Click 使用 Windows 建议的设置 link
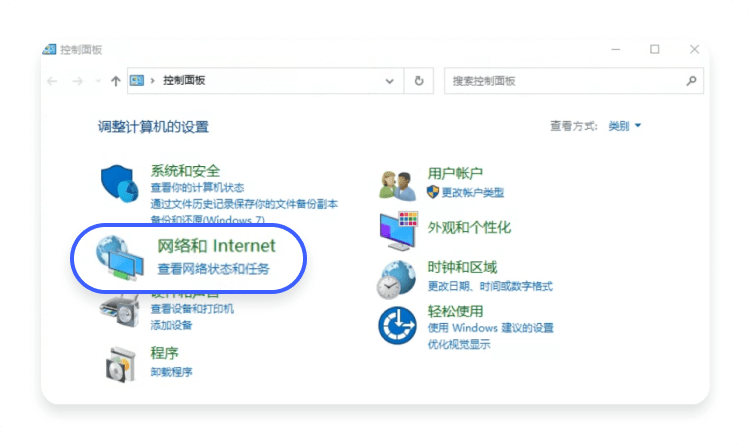 tap(490, 328)
